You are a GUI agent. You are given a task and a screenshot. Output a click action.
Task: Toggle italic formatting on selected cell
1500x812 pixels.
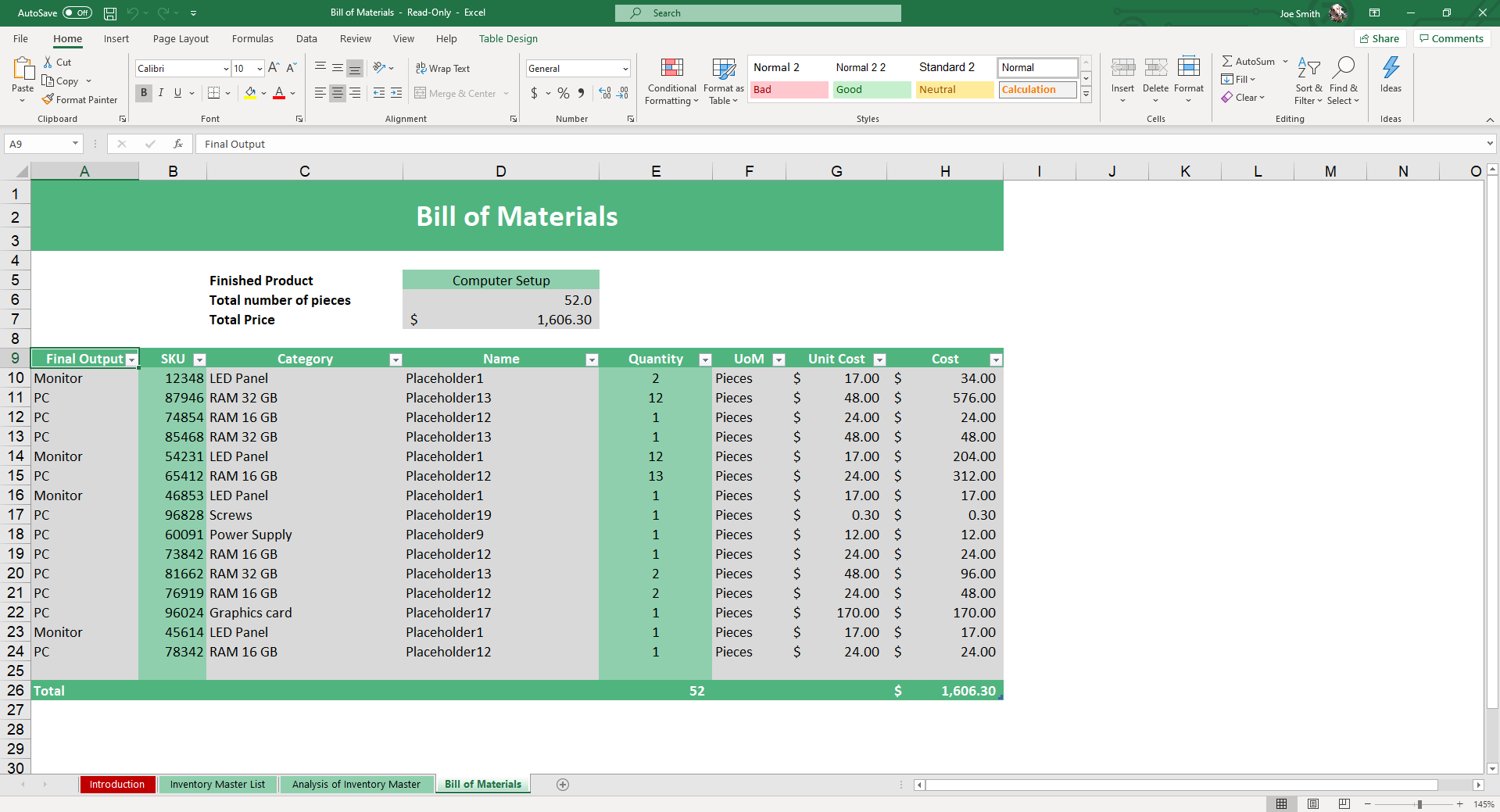coord(160,93)
